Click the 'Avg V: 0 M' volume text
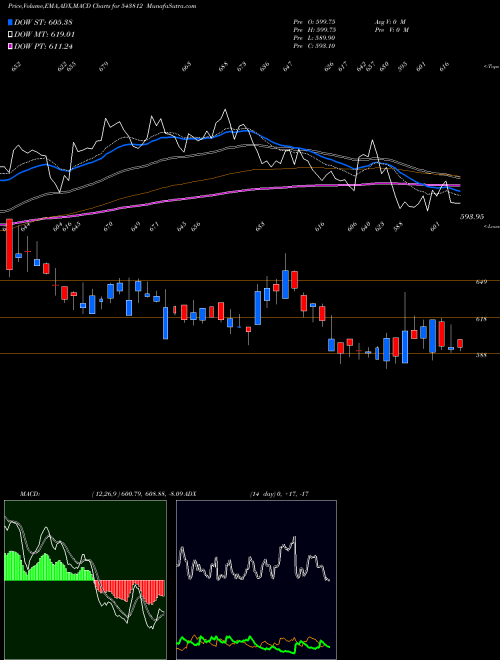Image resolution: width=500 pixels, height=660 pixels. pyautogui.click(x=390, y=22)
